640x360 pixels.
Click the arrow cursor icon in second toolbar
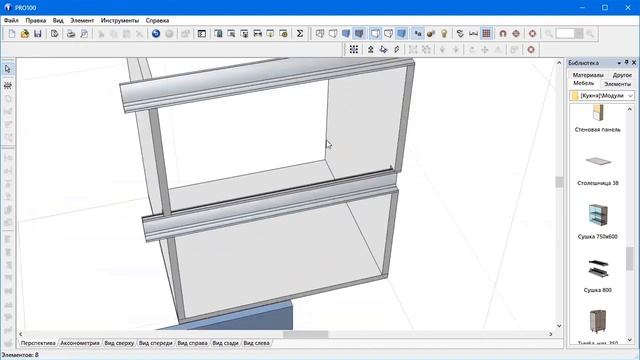(x=383, y=49)
